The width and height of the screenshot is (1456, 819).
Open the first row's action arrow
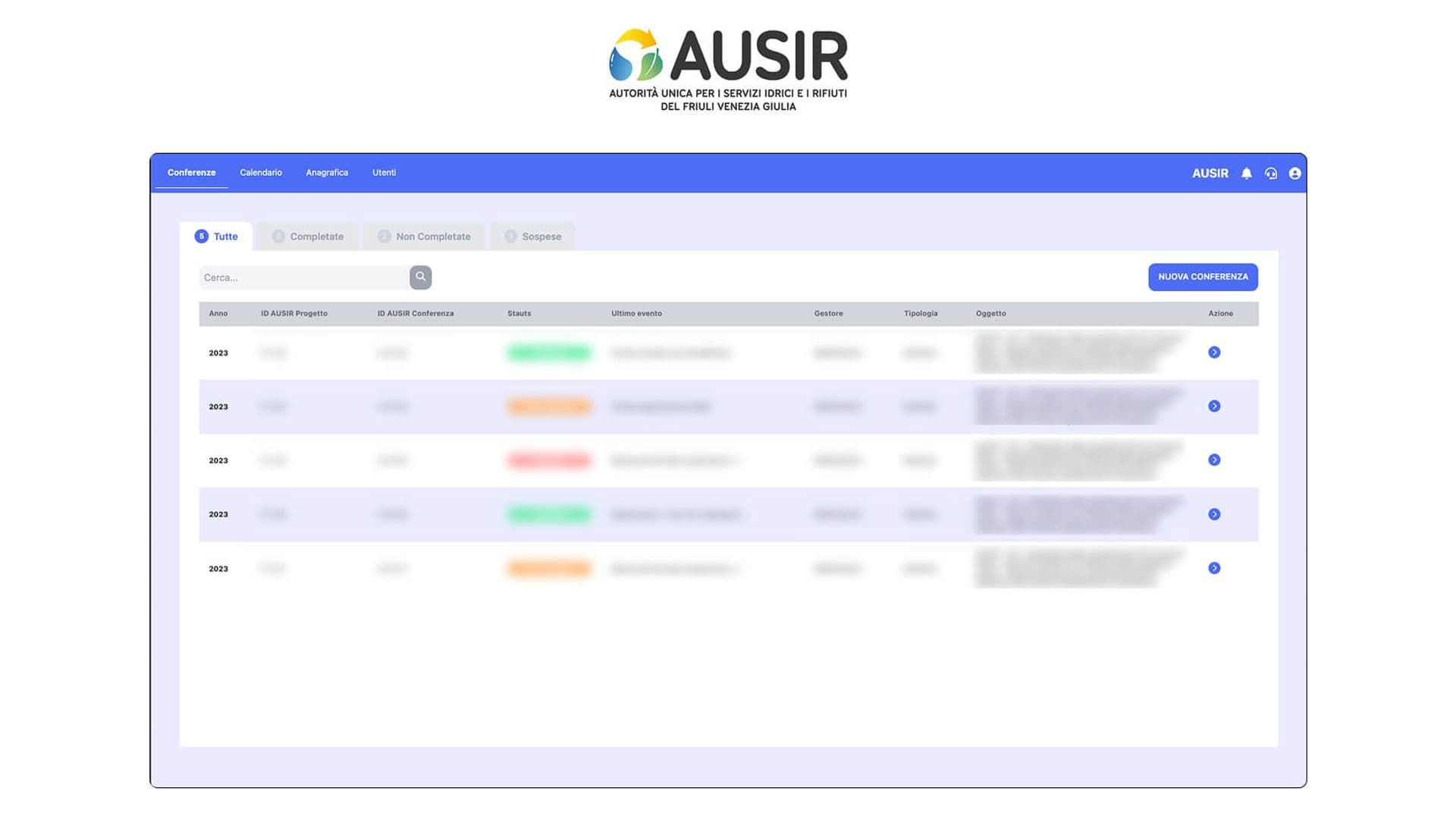(1214, 353)
